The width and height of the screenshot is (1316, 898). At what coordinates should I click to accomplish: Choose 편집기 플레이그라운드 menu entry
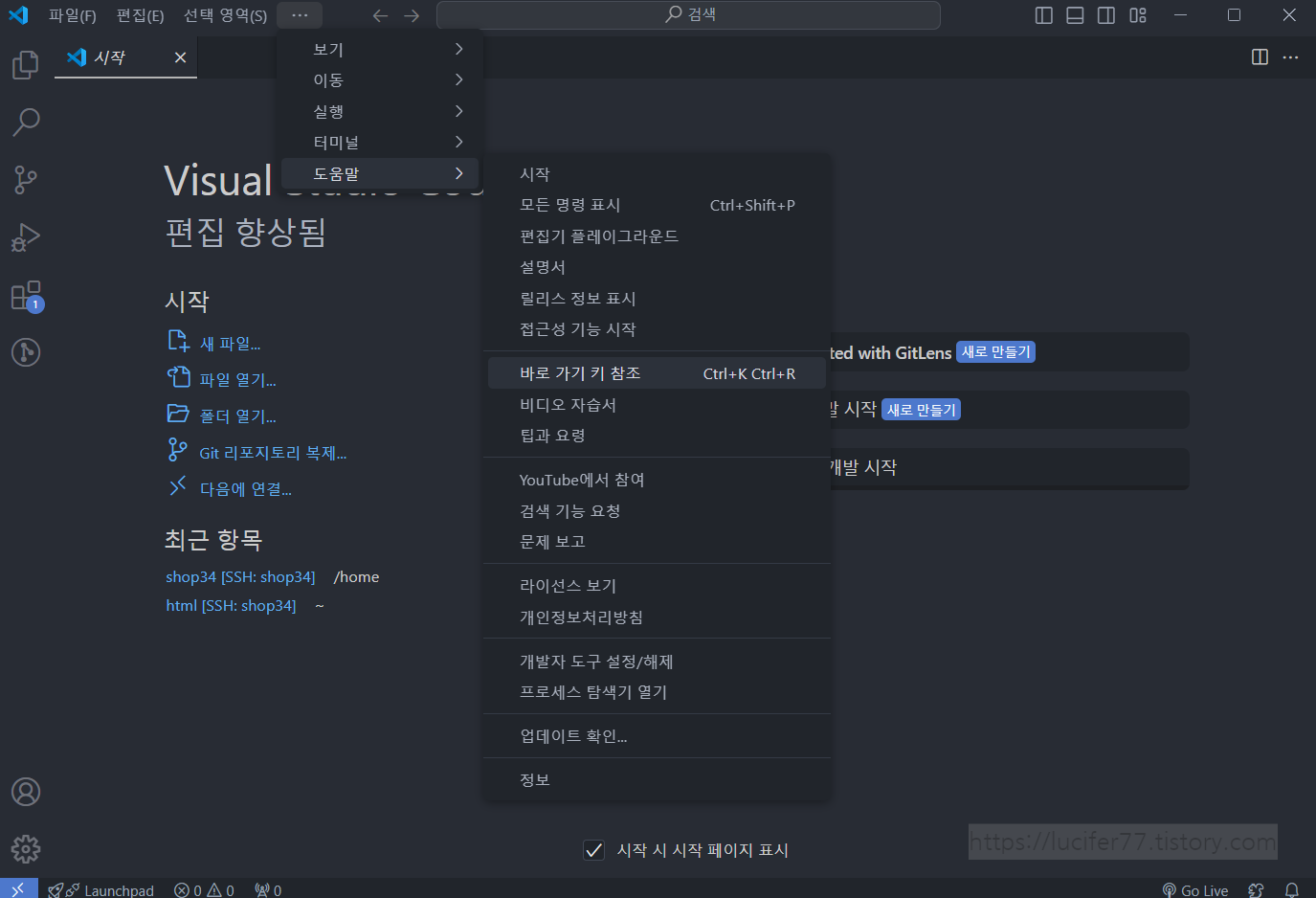pos(657,236)
